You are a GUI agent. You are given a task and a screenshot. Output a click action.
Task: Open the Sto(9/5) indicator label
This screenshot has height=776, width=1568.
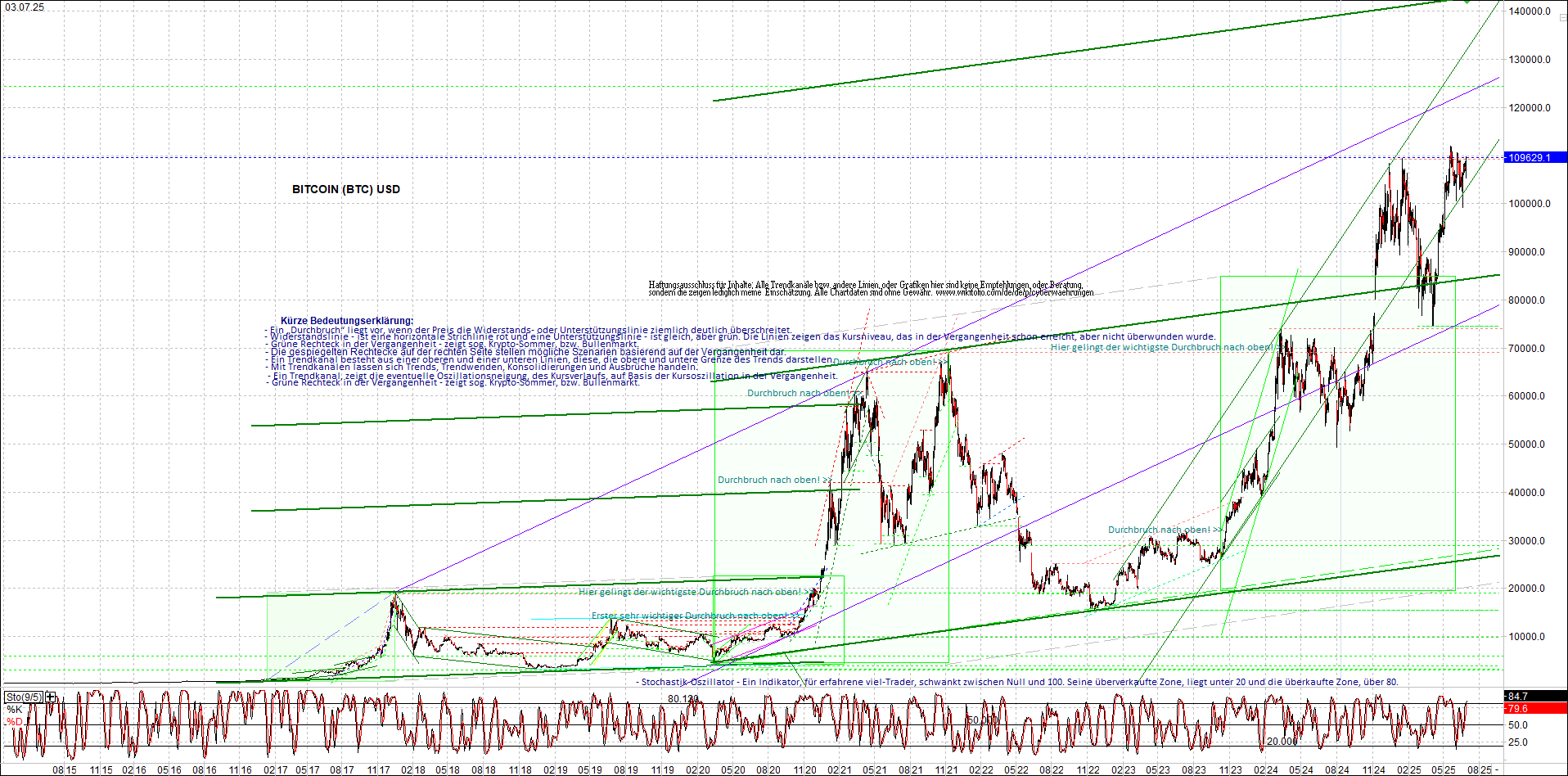pos(24,697)
